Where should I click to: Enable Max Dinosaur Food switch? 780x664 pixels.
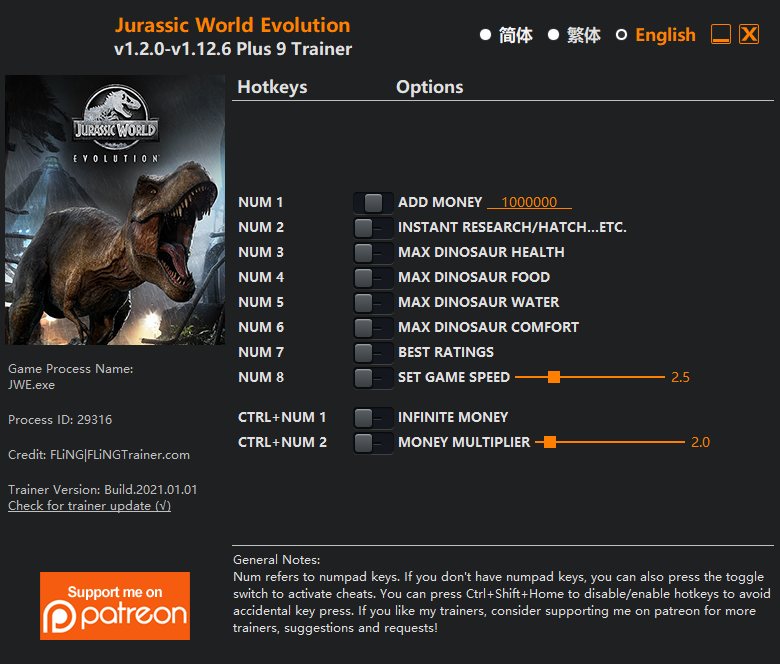(x=373, y=278)
